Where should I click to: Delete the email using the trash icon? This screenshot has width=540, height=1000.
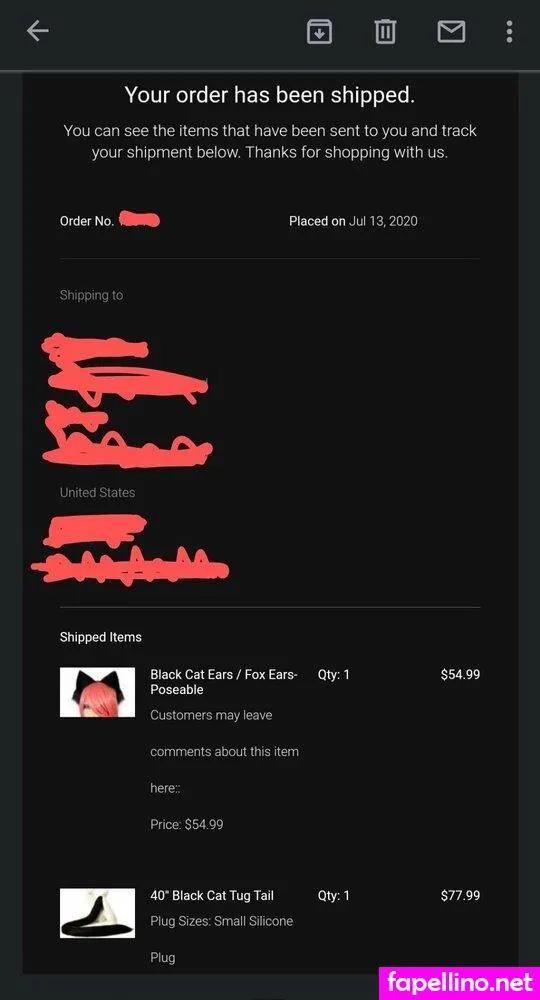(385, 31)
